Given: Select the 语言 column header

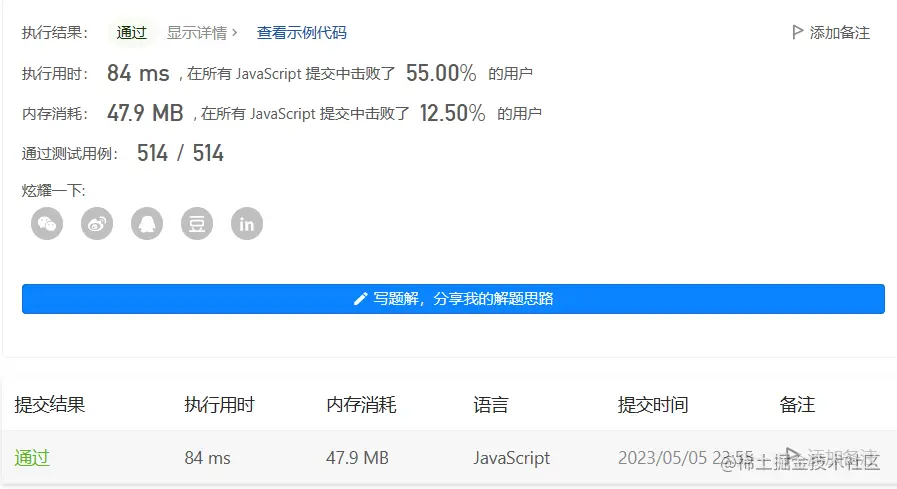Looking at the screenshot, I should coord(491,404).
